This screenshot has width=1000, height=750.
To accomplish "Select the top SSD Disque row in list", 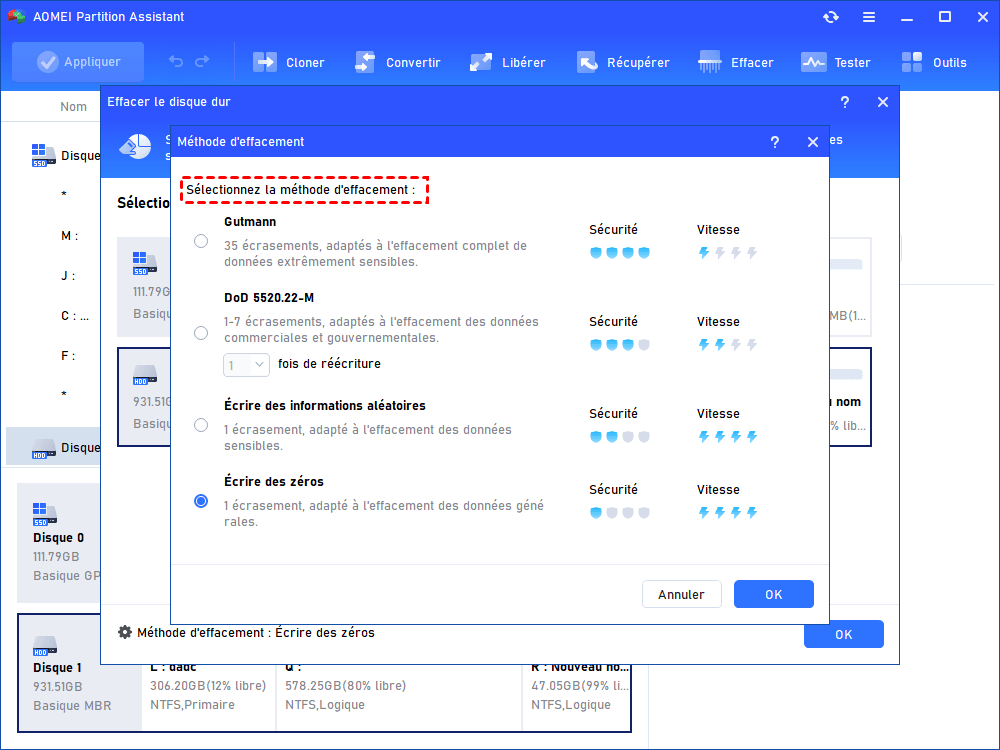I will click(x=53, y=156).
